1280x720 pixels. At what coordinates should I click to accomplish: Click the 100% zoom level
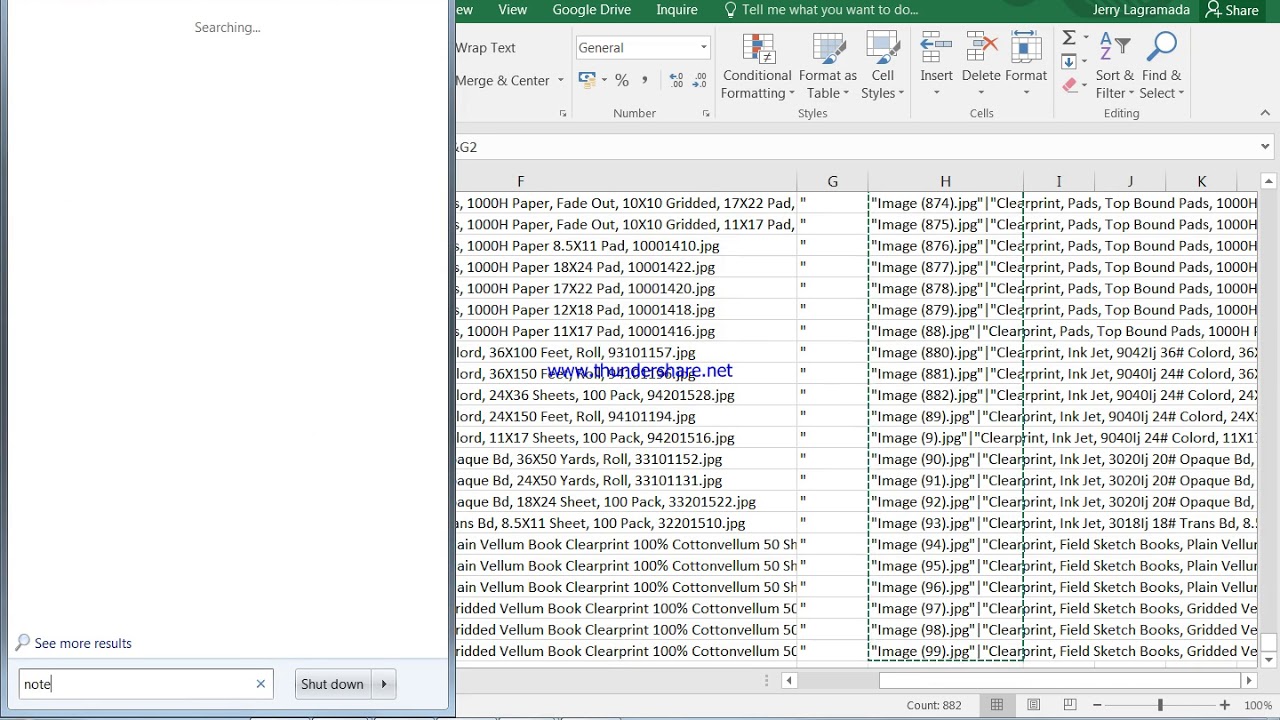point(1258,705)
